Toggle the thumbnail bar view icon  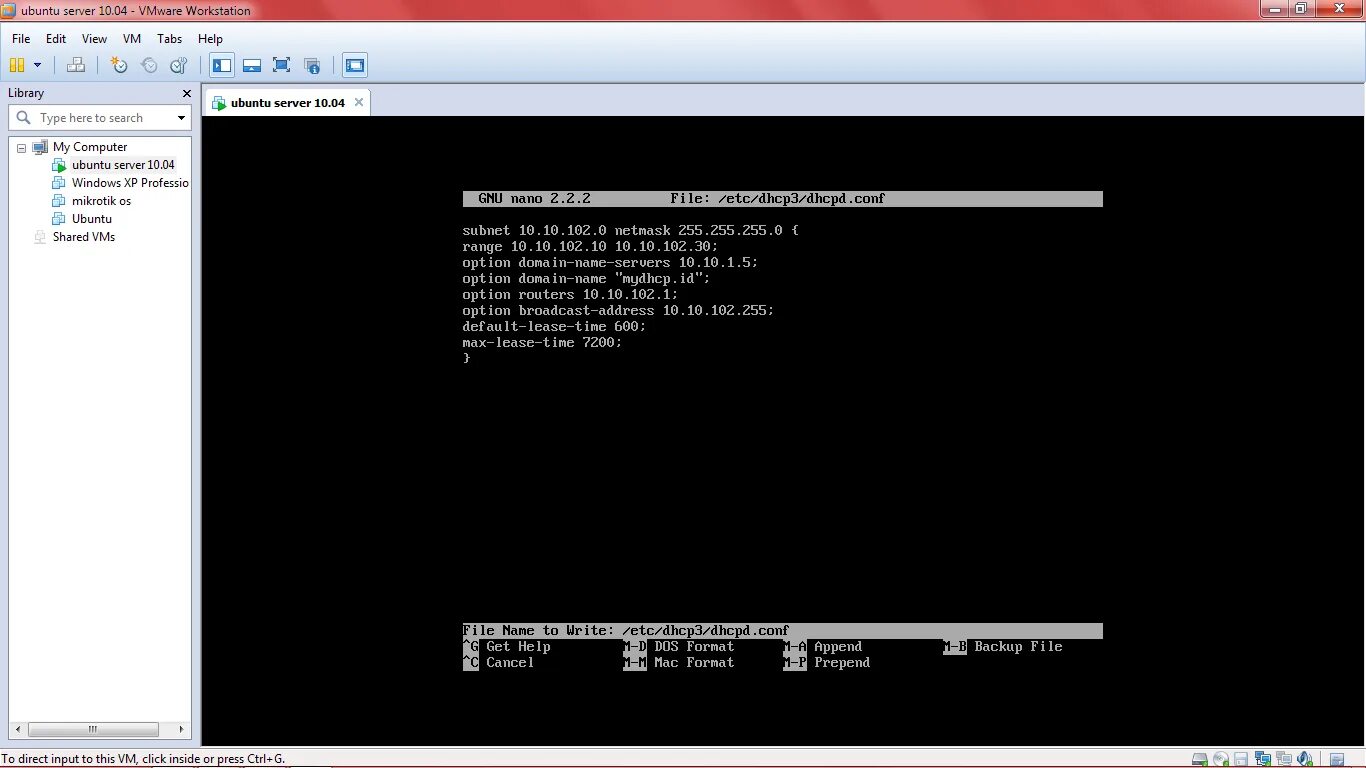pyautogui.click(x=252, y=65)
